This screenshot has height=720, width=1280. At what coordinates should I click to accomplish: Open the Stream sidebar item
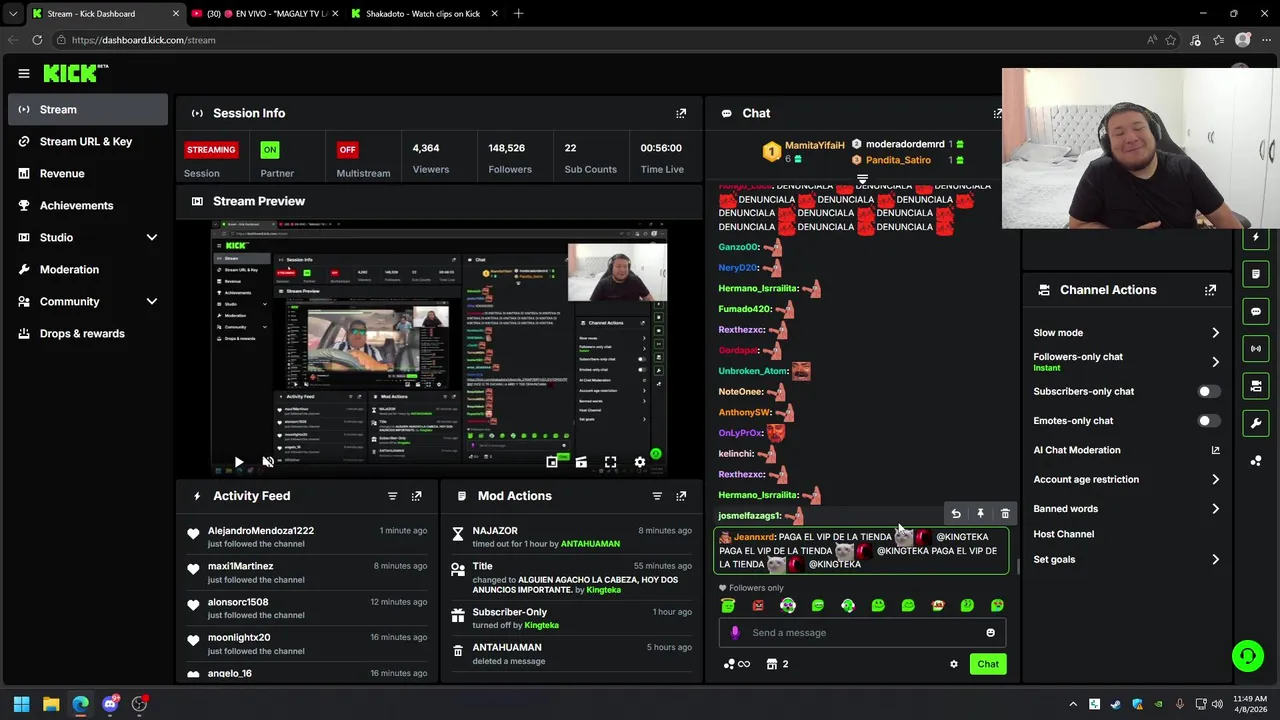(88, 110)
